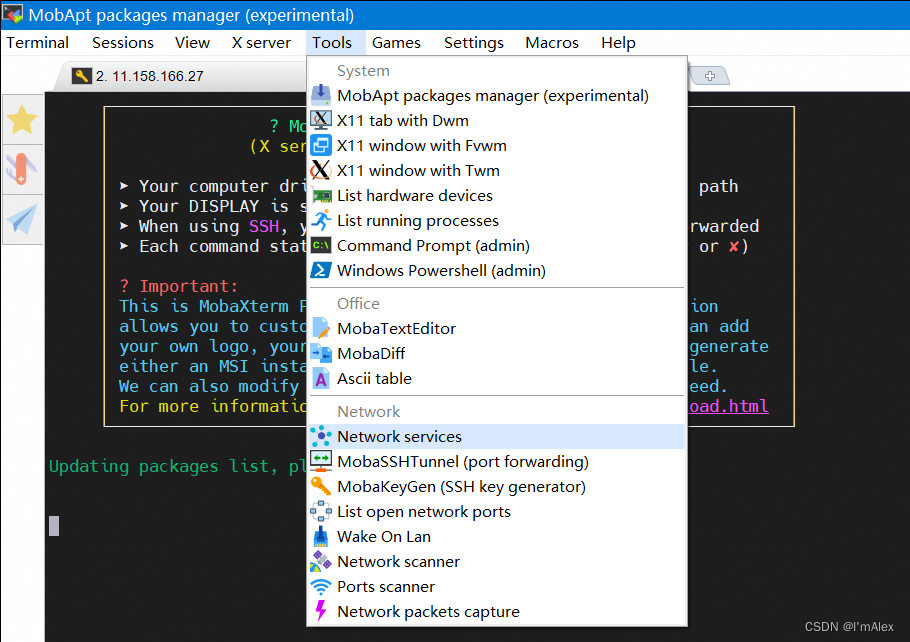The width and height of the screenshot is (910, 642).
Task: Open the paper plane sidebar icon
Action: click(x=22, y=219)
